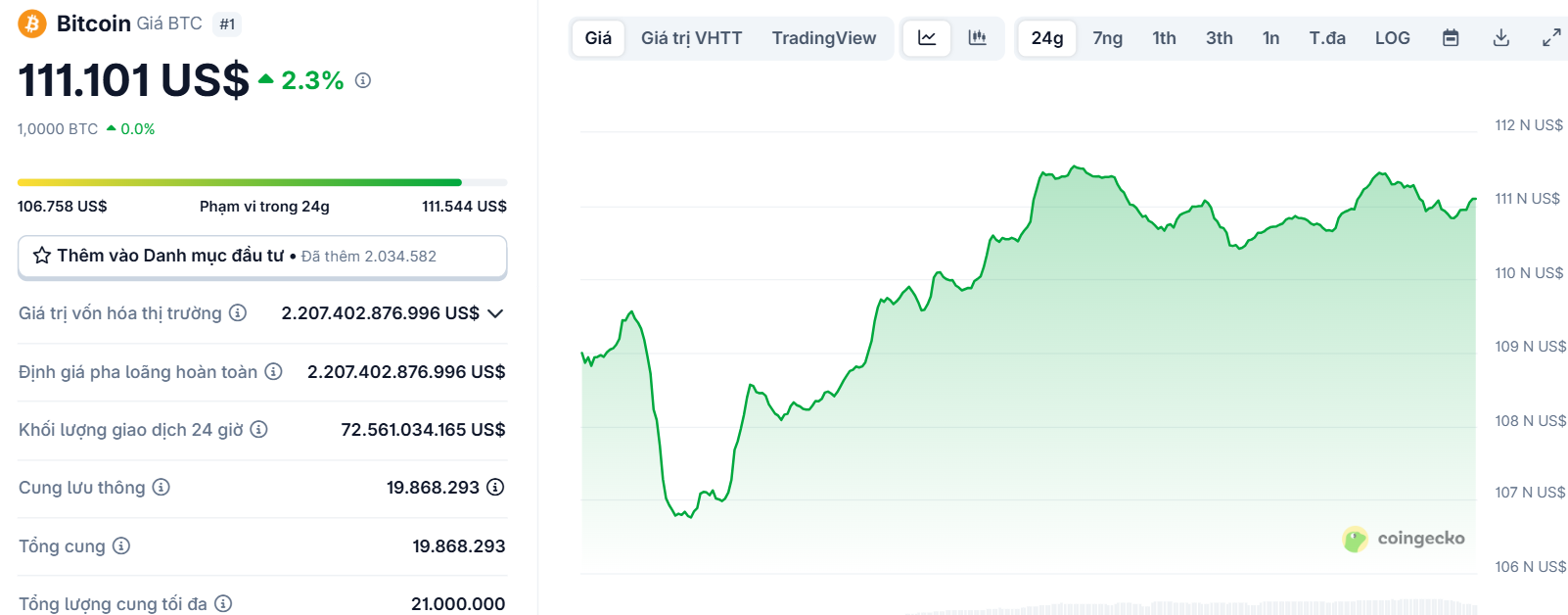1568x615 pixels.
Task: Select the 1n time range
Action: pyautogui.click(x=1271, y=38)
